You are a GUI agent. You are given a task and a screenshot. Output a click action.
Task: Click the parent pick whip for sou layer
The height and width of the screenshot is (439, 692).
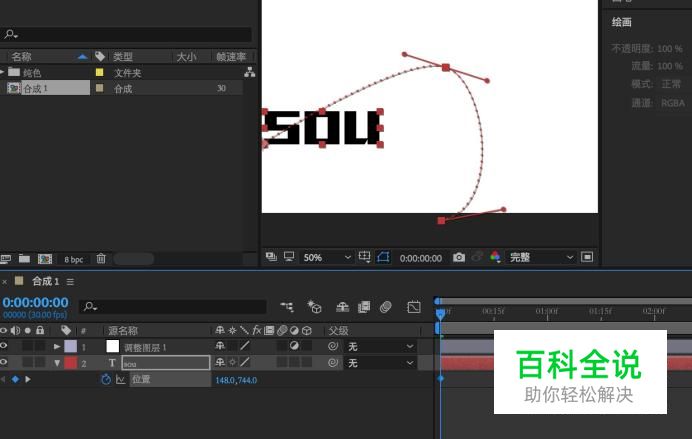click(333, 363)
